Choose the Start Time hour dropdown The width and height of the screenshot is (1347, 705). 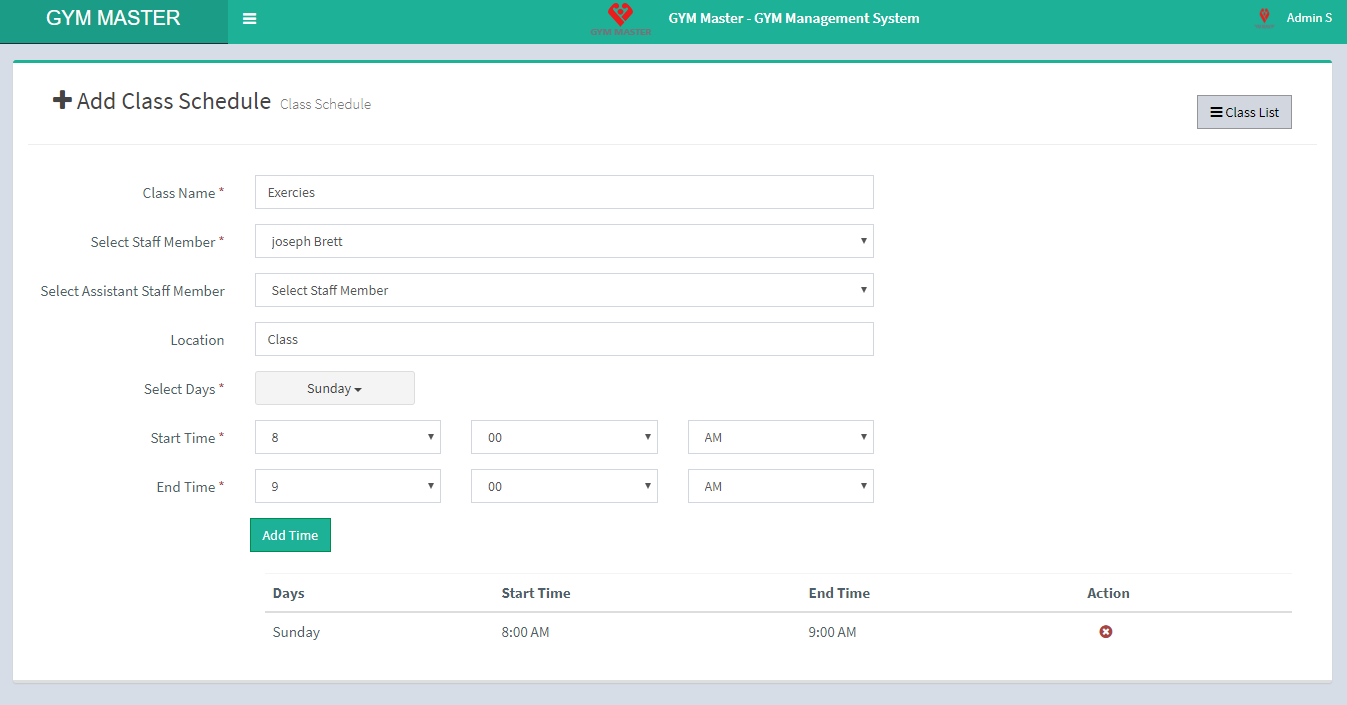(x=347, y=437)
